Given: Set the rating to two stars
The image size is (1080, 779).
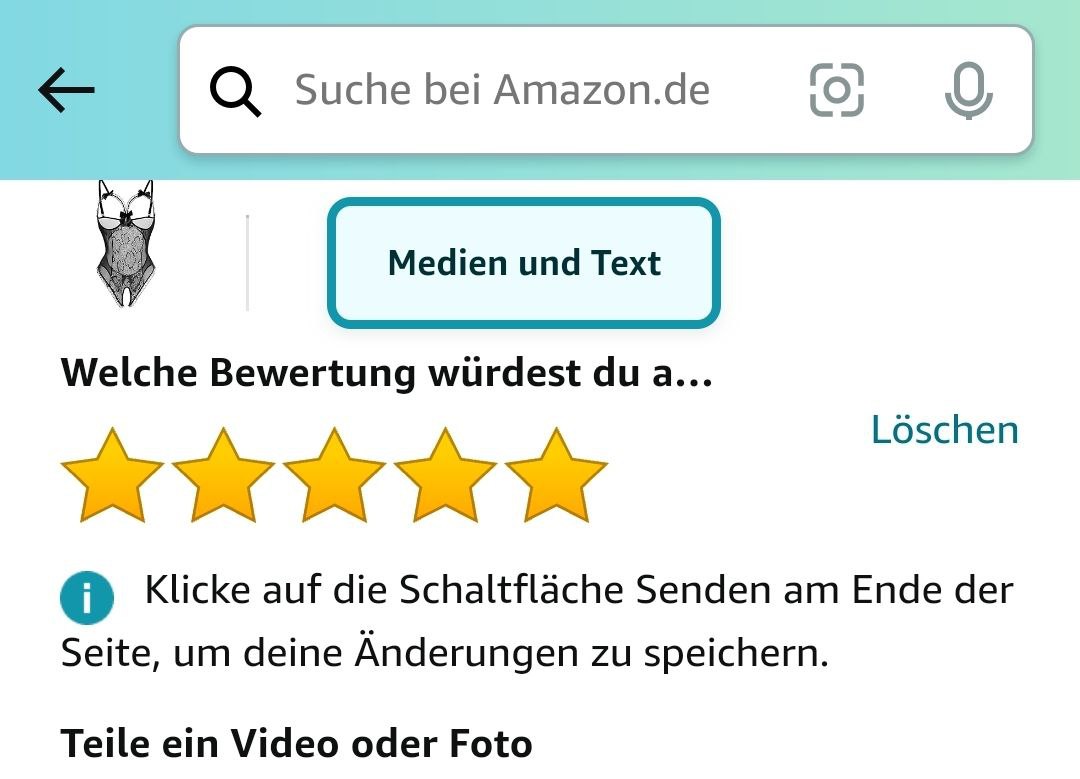Looking at the screenshot, I should point(223,475).
